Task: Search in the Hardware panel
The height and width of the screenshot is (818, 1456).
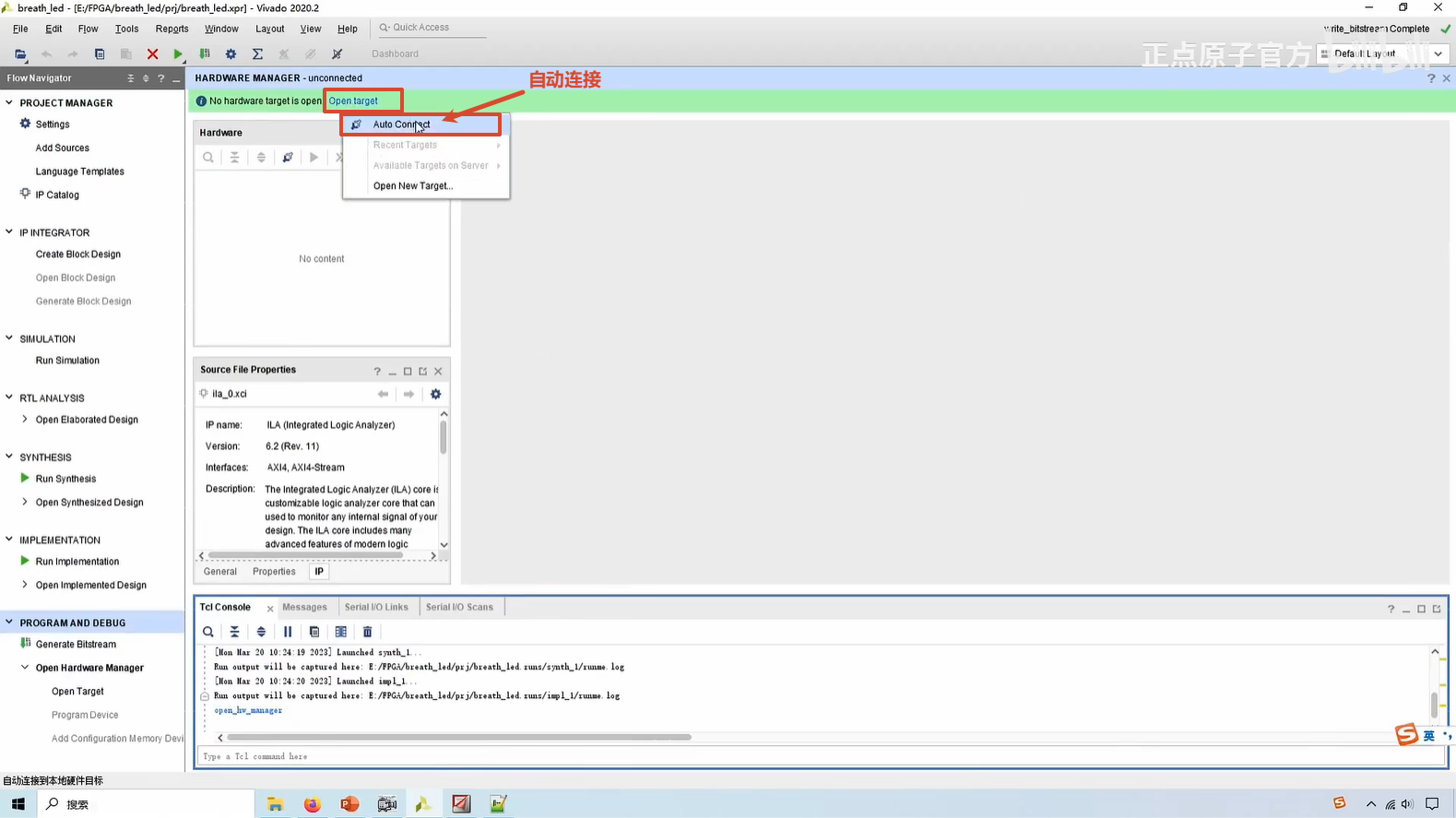Action: (x=208, y=158)
